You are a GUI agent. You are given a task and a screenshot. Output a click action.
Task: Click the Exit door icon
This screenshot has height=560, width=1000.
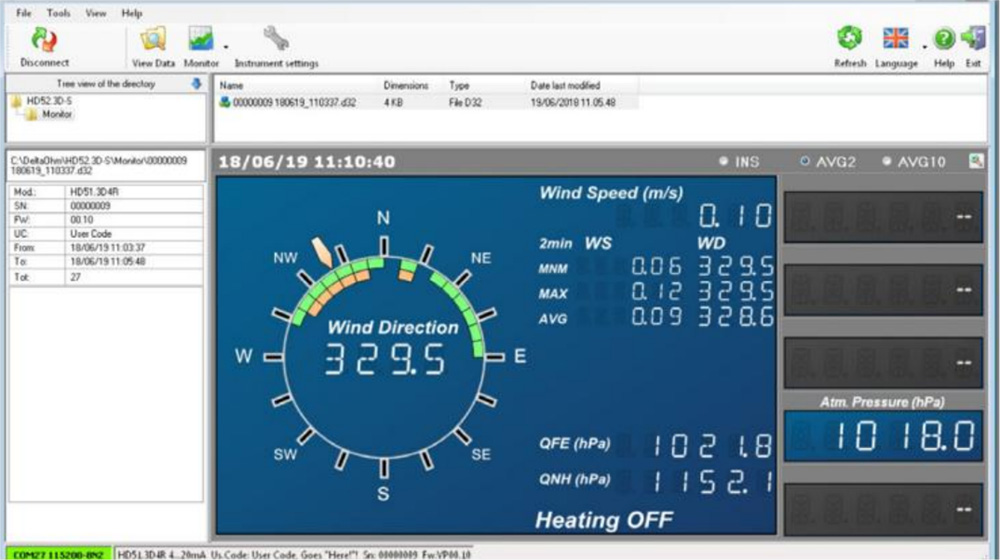click(973, 38)
